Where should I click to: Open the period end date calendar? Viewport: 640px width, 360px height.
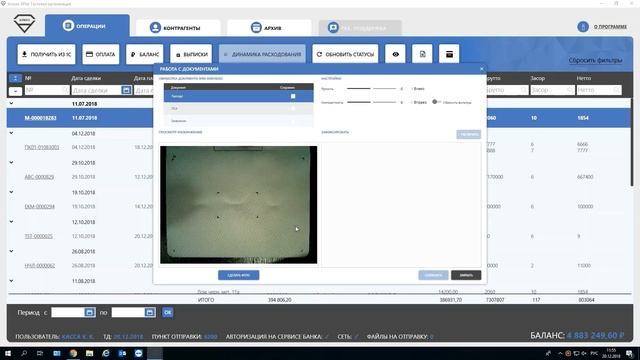pos(150,313)
